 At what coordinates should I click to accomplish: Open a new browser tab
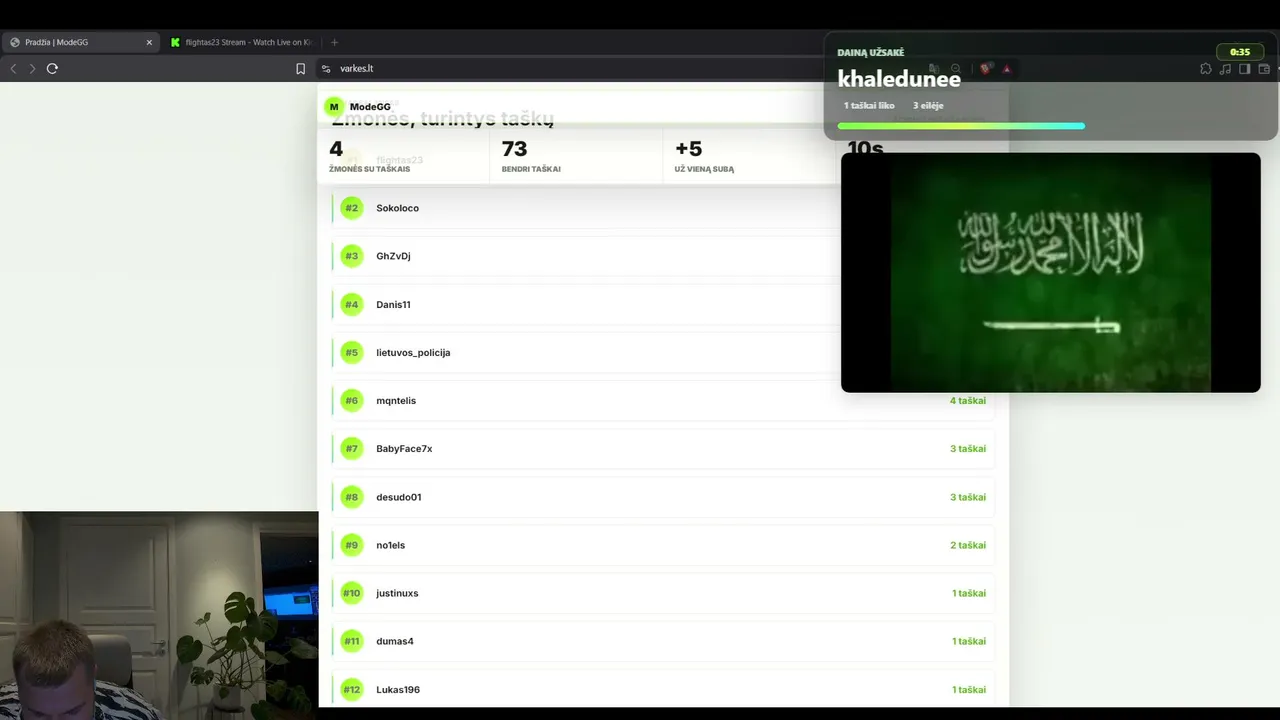click(x=334, y=42)
